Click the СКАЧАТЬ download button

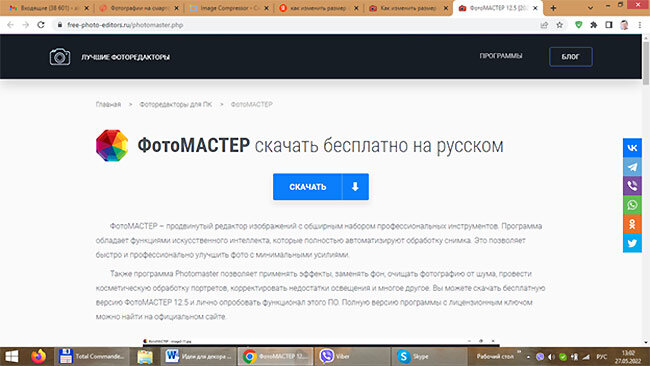click(x=320, y=187)
